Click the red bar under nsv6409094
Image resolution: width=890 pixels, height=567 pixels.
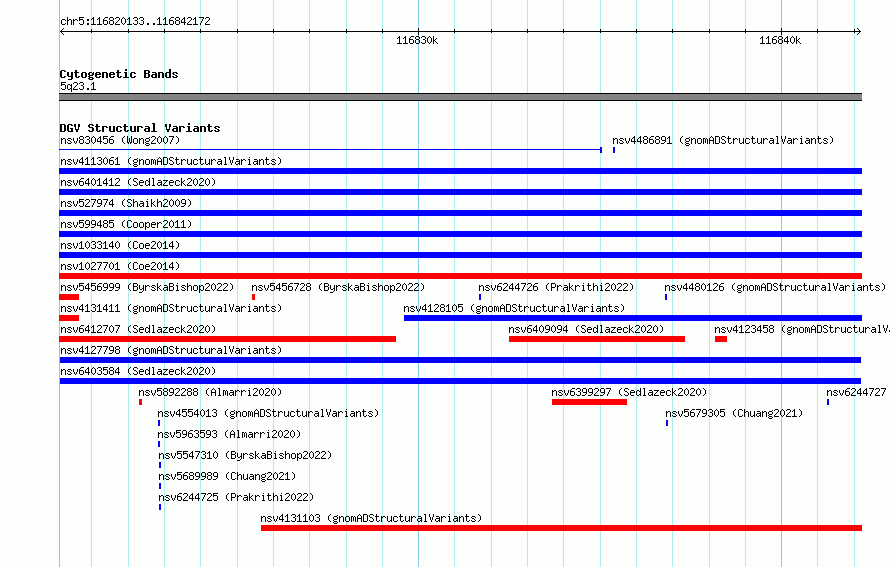(x=597, y=339)
